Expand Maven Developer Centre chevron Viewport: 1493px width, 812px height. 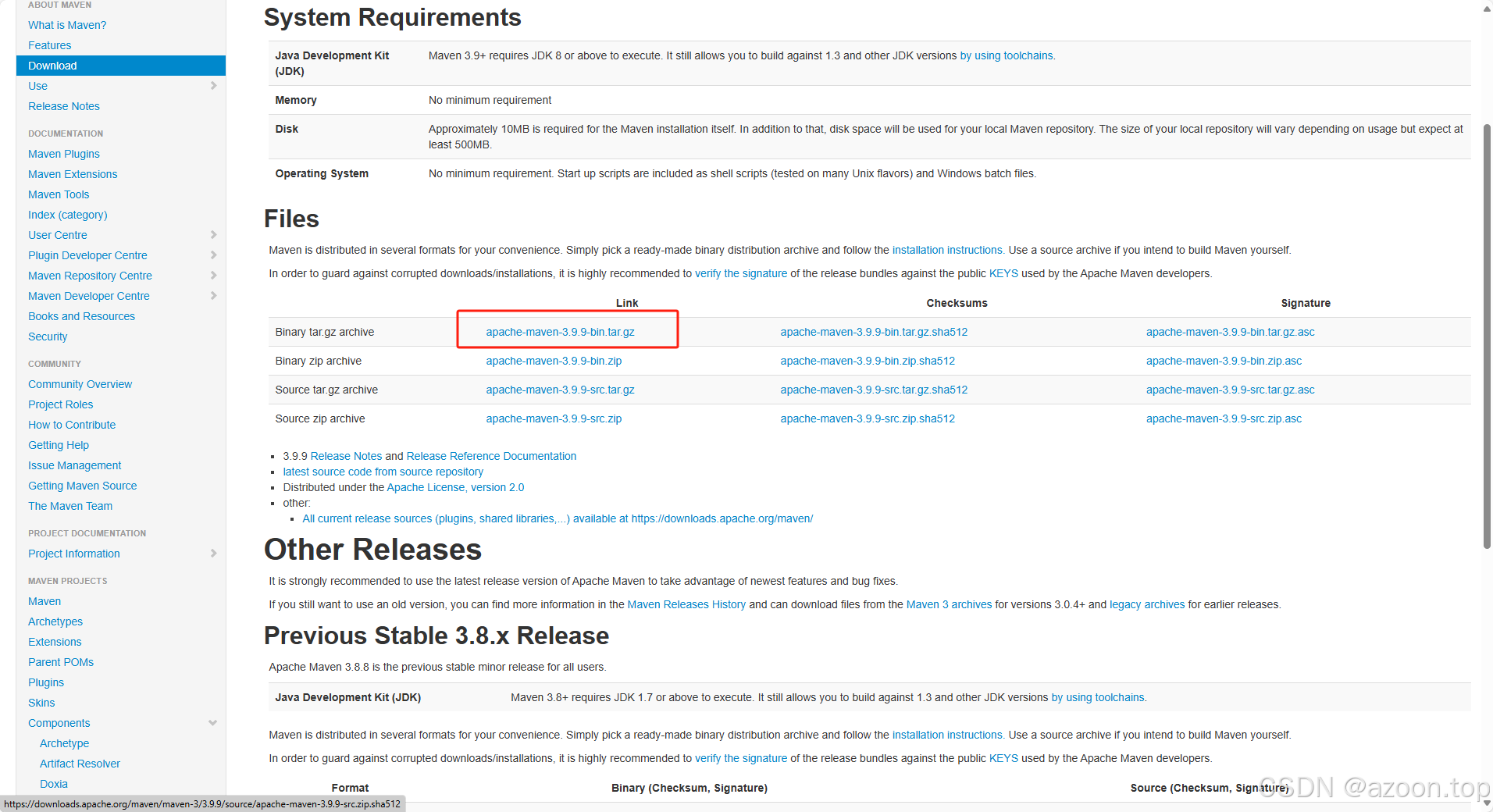click(213, 296)
